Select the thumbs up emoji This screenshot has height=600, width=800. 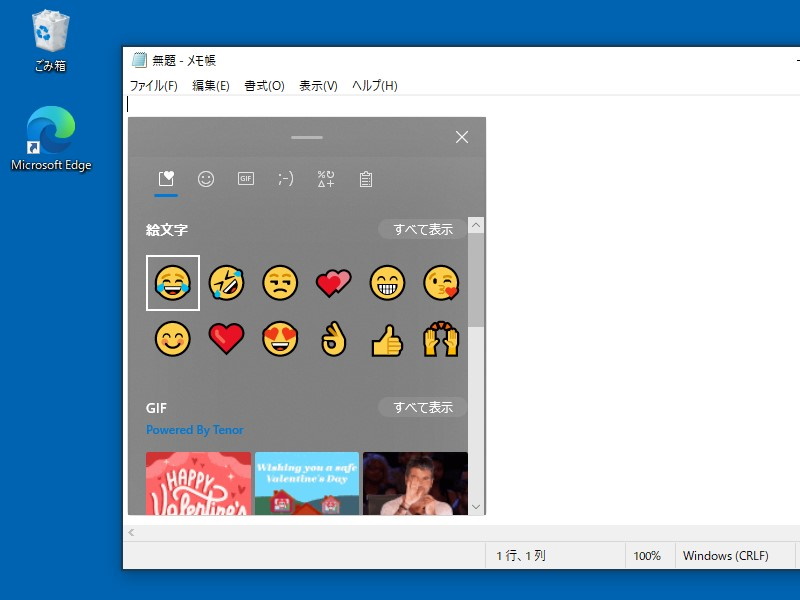pyautogui.click(x=387, y=339)
